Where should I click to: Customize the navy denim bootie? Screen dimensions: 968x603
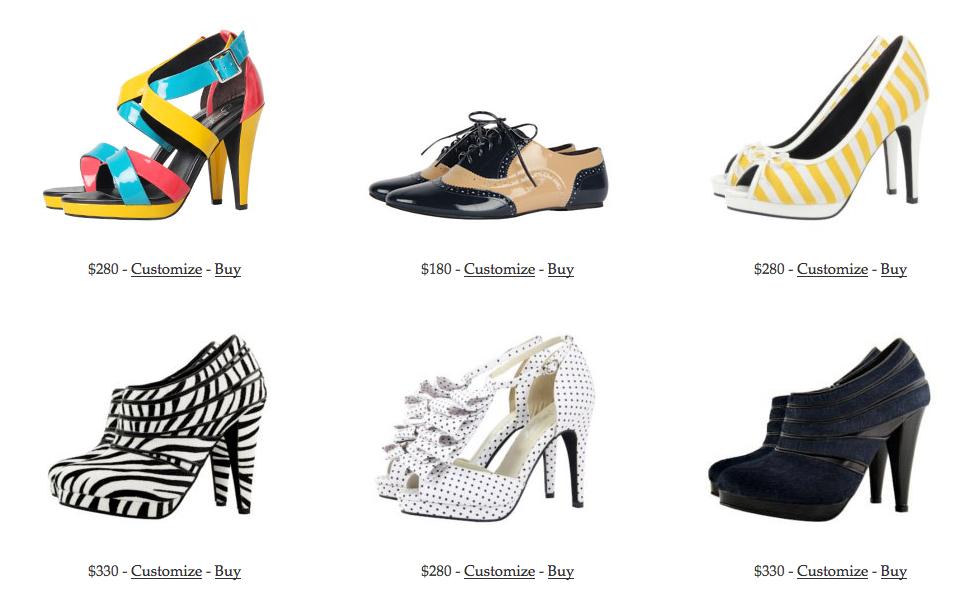[x=832, y=572]
